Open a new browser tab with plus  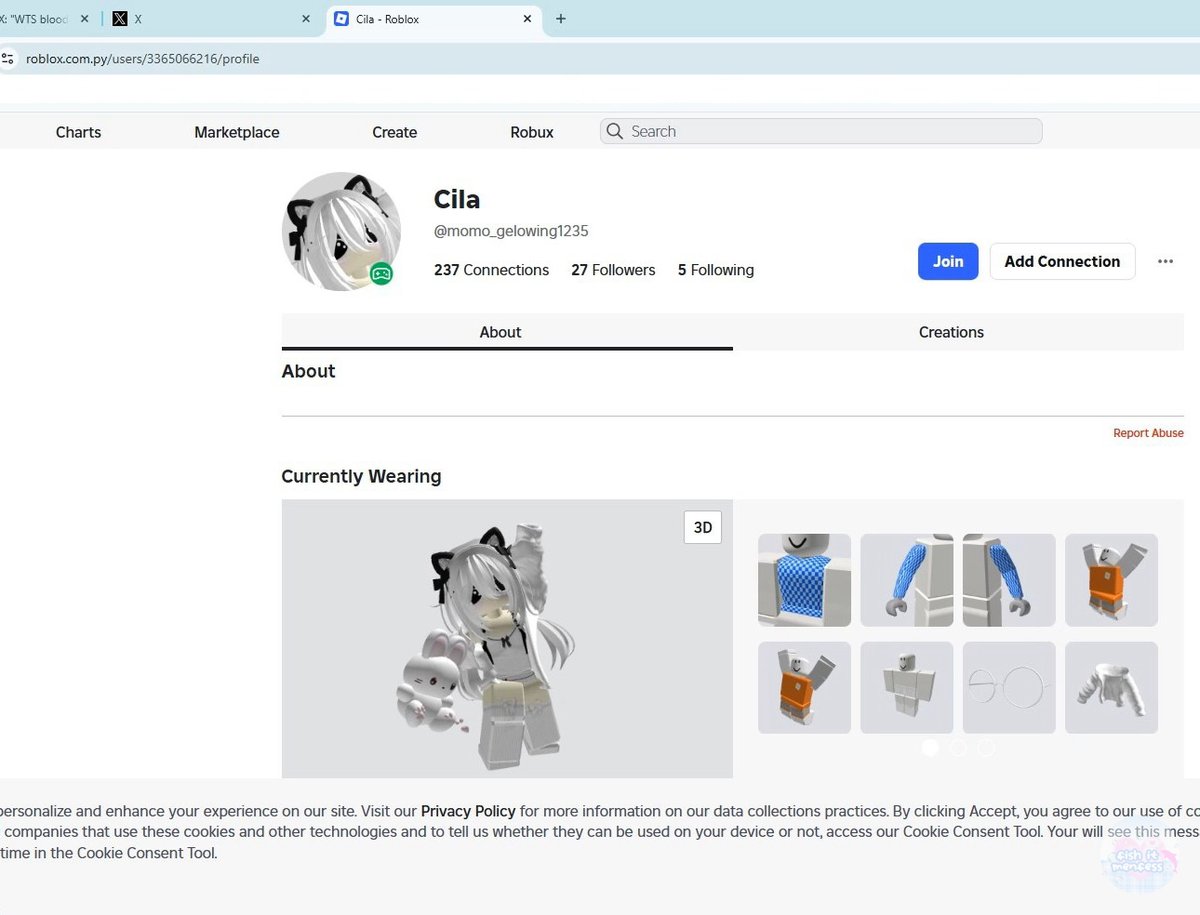point(561,19)
